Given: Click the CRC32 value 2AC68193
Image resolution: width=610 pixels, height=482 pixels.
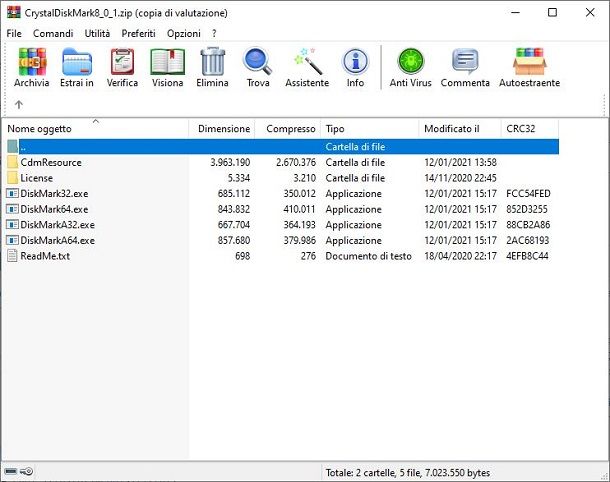Looking at the screenshot, I should (528, 240).
